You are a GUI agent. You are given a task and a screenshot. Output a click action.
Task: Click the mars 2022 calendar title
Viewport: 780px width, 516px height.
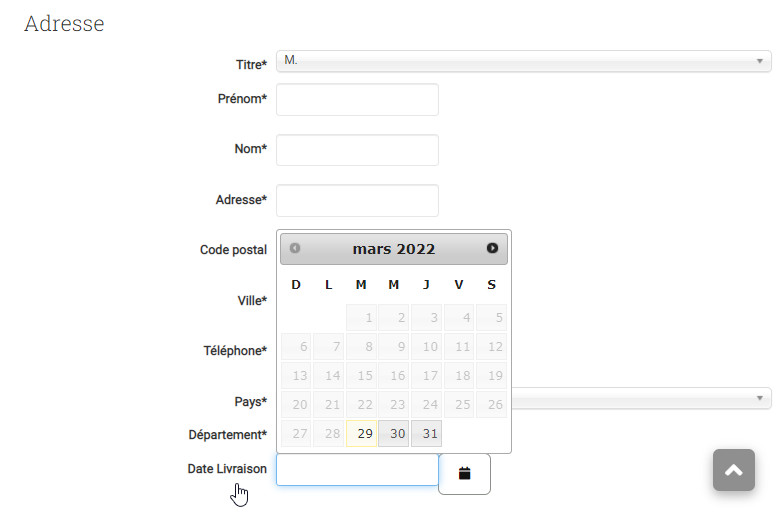click(x=393, y=249)
